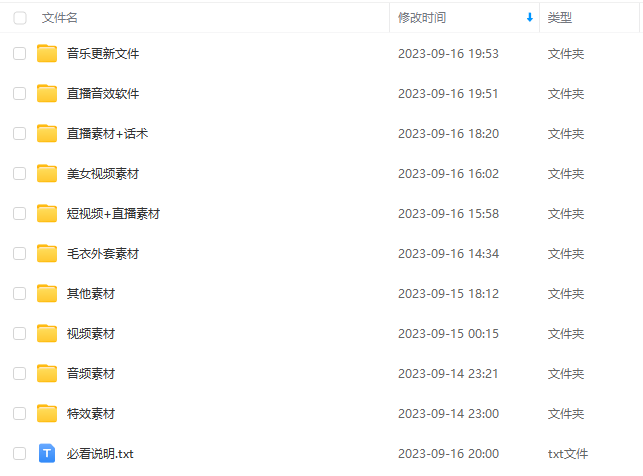Click the 美女视频素材 folder icon
The width and height of the screenshot is (643, 476).
(x=47, y=173)
